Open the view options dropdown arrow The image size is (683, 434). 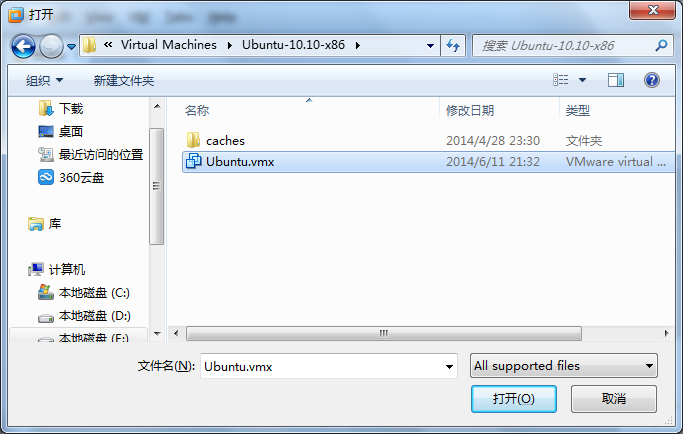click(582, 80)
